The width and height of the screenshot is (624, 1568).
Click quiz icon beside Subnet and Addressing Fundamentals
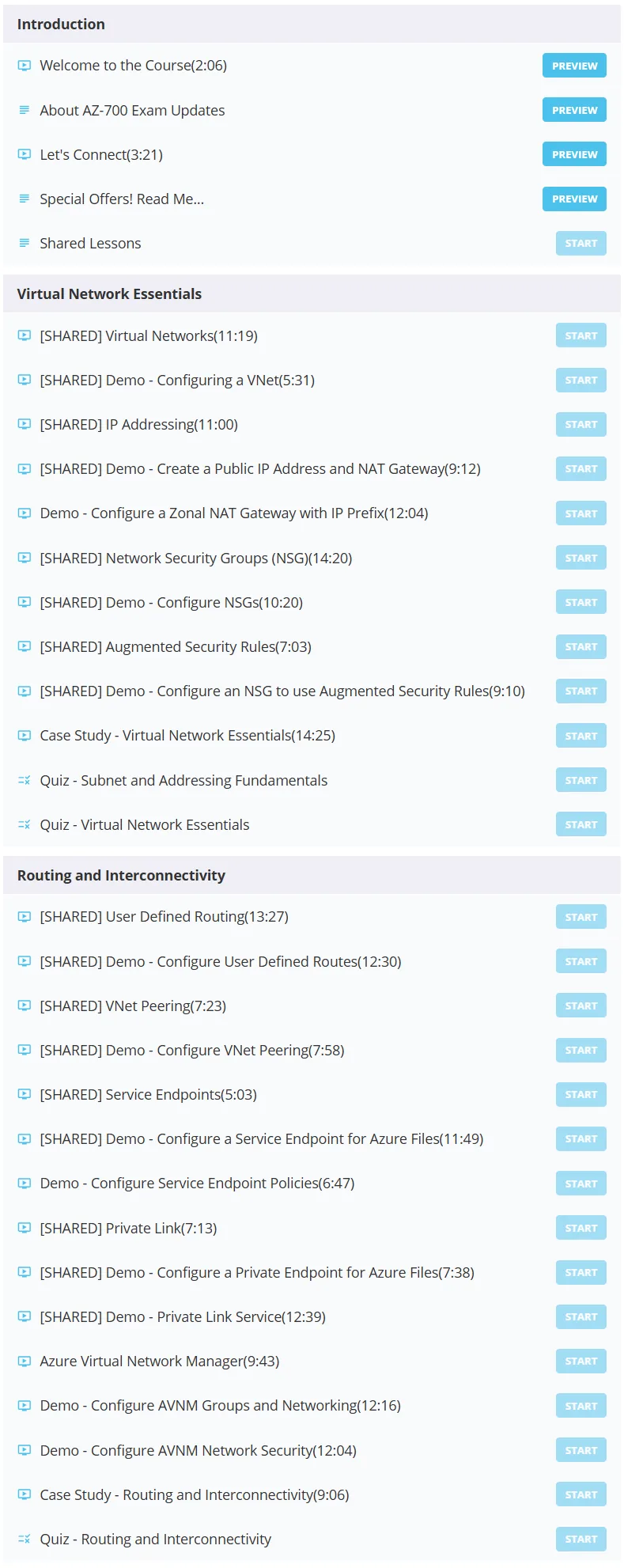tap(25, 780)
